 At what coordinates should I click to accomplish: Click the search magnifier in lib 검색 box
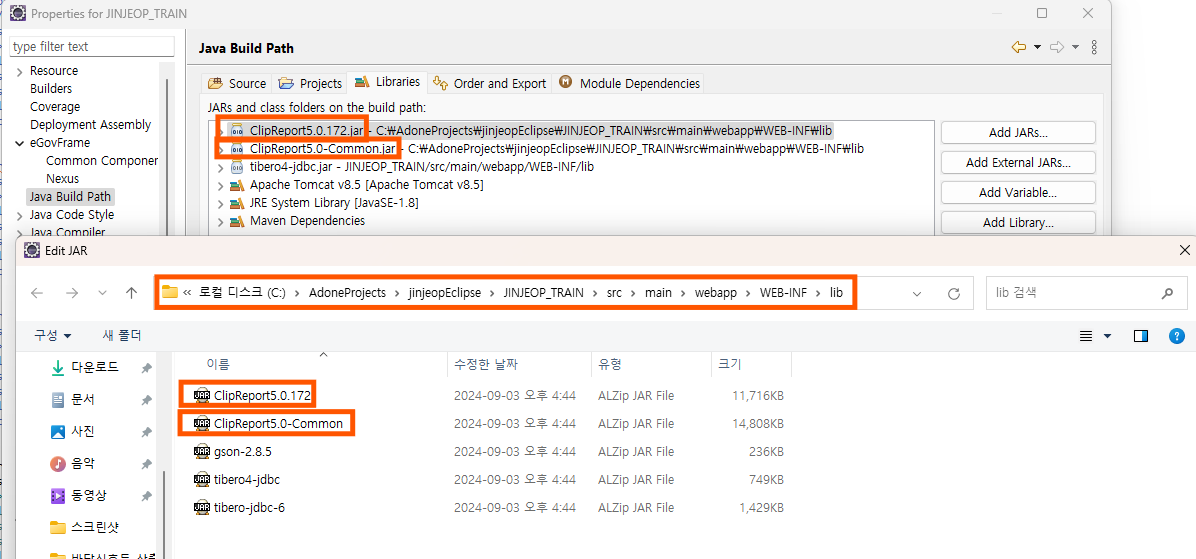pyautogui.click(x=1166, y=293)
